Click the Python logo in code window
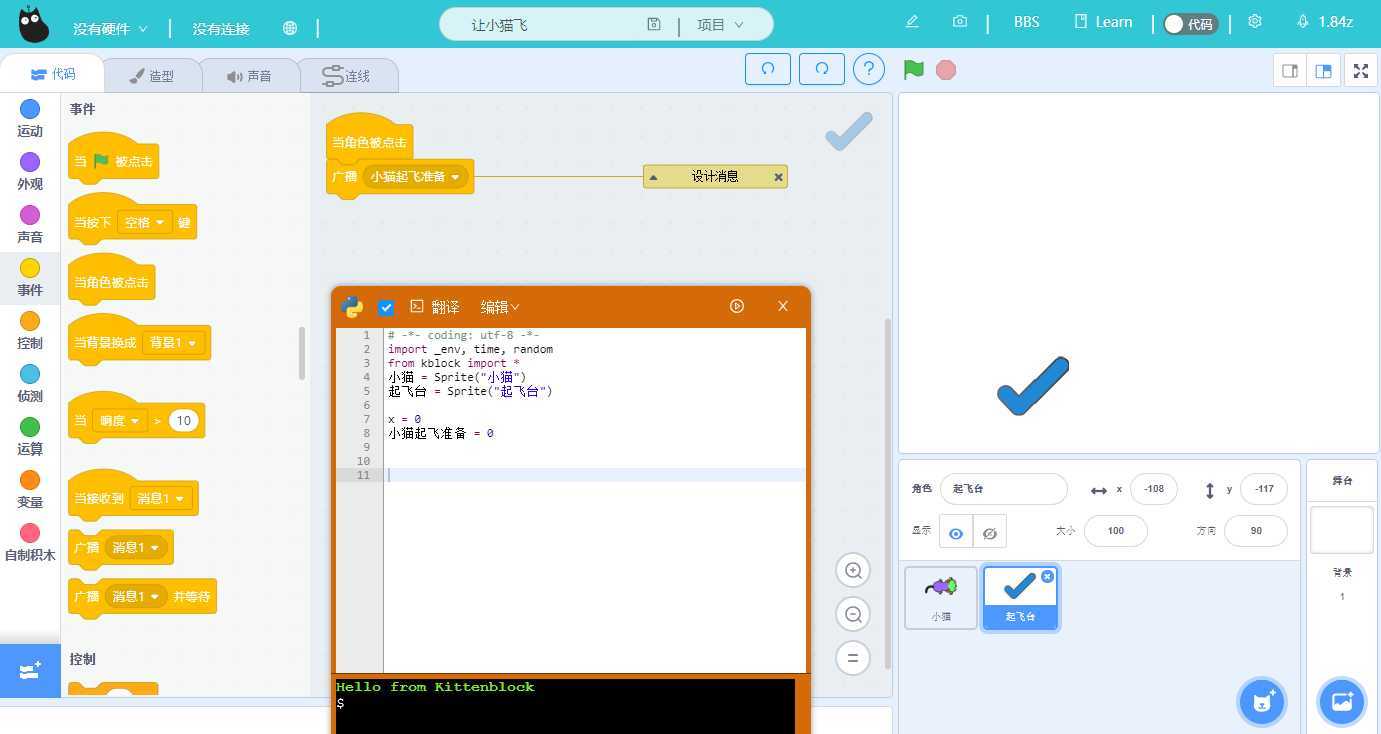 352,307
